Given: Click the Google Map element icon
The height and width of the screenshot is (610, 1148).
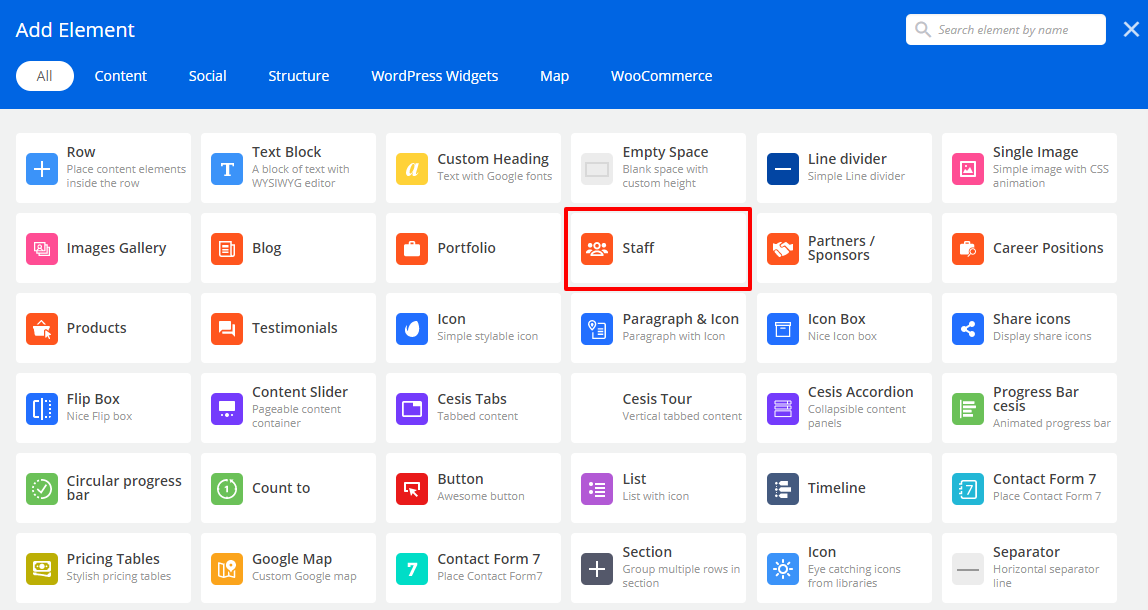Looking at the screenshot, I should point(227,568).
